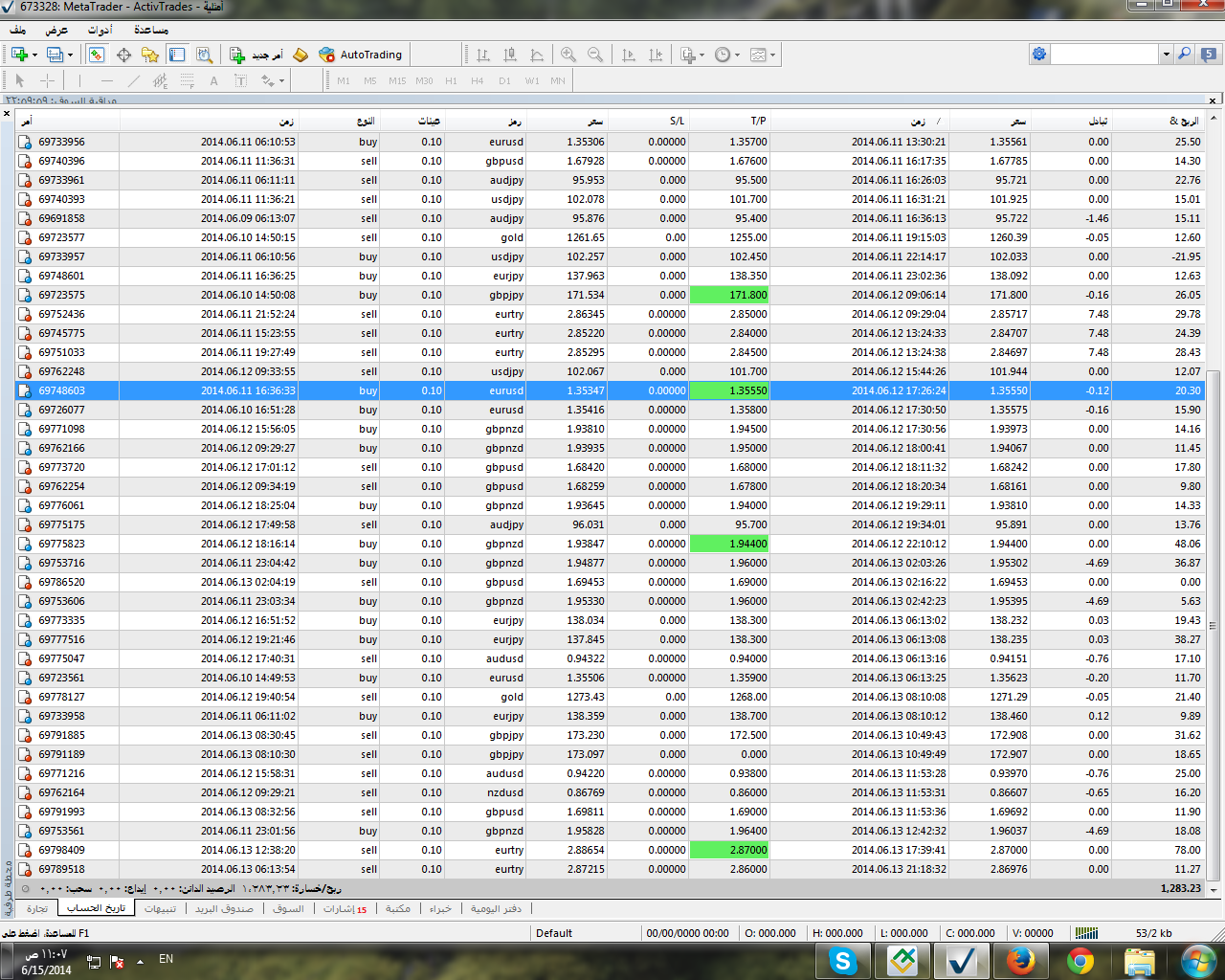1225x980 pixels.
Task: Open the MQL5 community chat icon
Action: point(1210,54)
